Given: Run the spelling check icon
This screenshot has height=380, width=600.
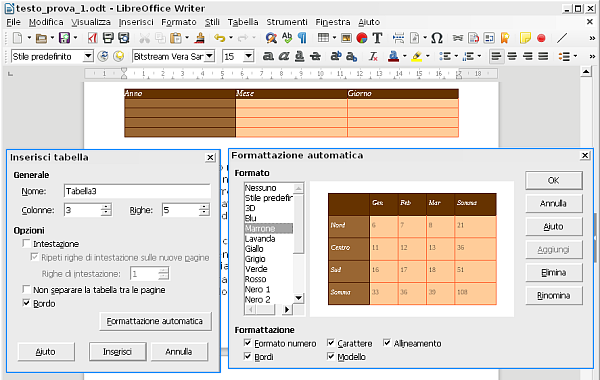Looking at the screenshot, I should (287, 38).
